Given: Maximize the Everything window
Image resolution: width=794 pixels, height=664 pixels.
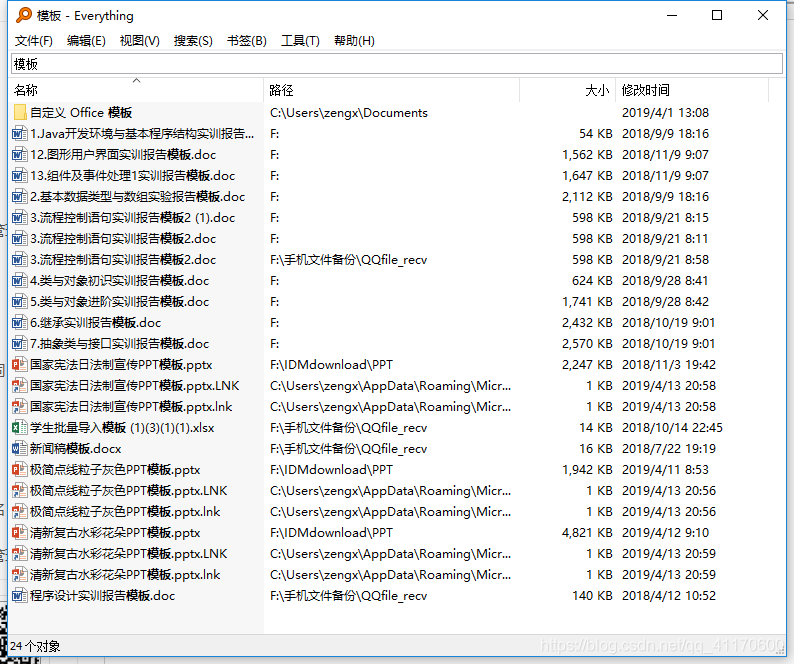Looking at the screenshot, I should tap(717, 15).
